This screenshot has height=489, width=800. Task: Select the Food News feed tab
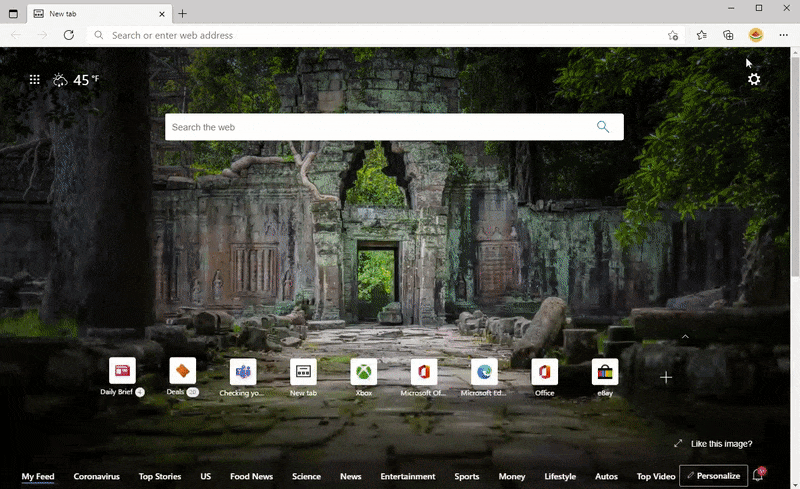[x=251, y=476]
